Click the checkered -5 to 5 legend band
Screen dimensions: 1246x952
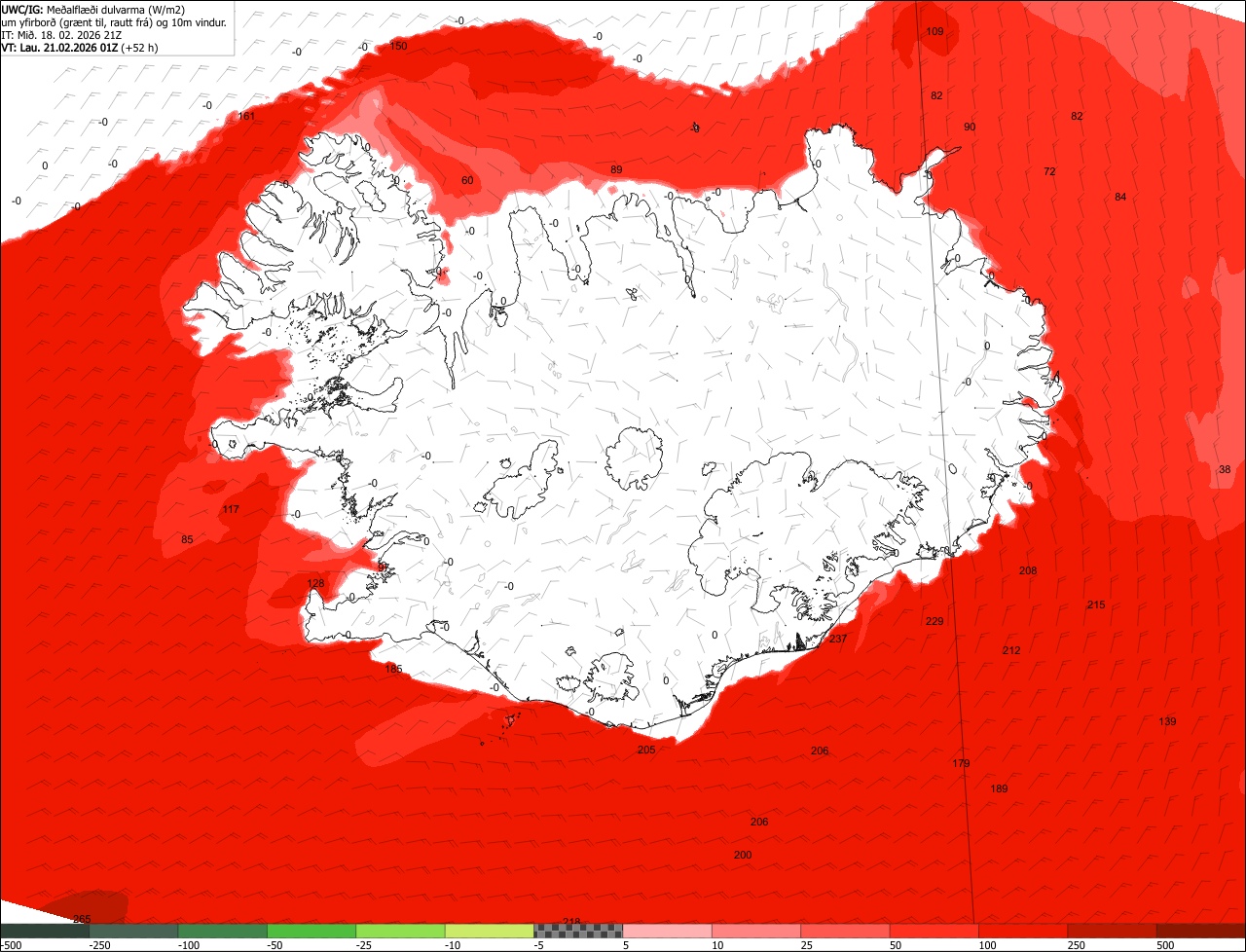click(x=578, y=931)
